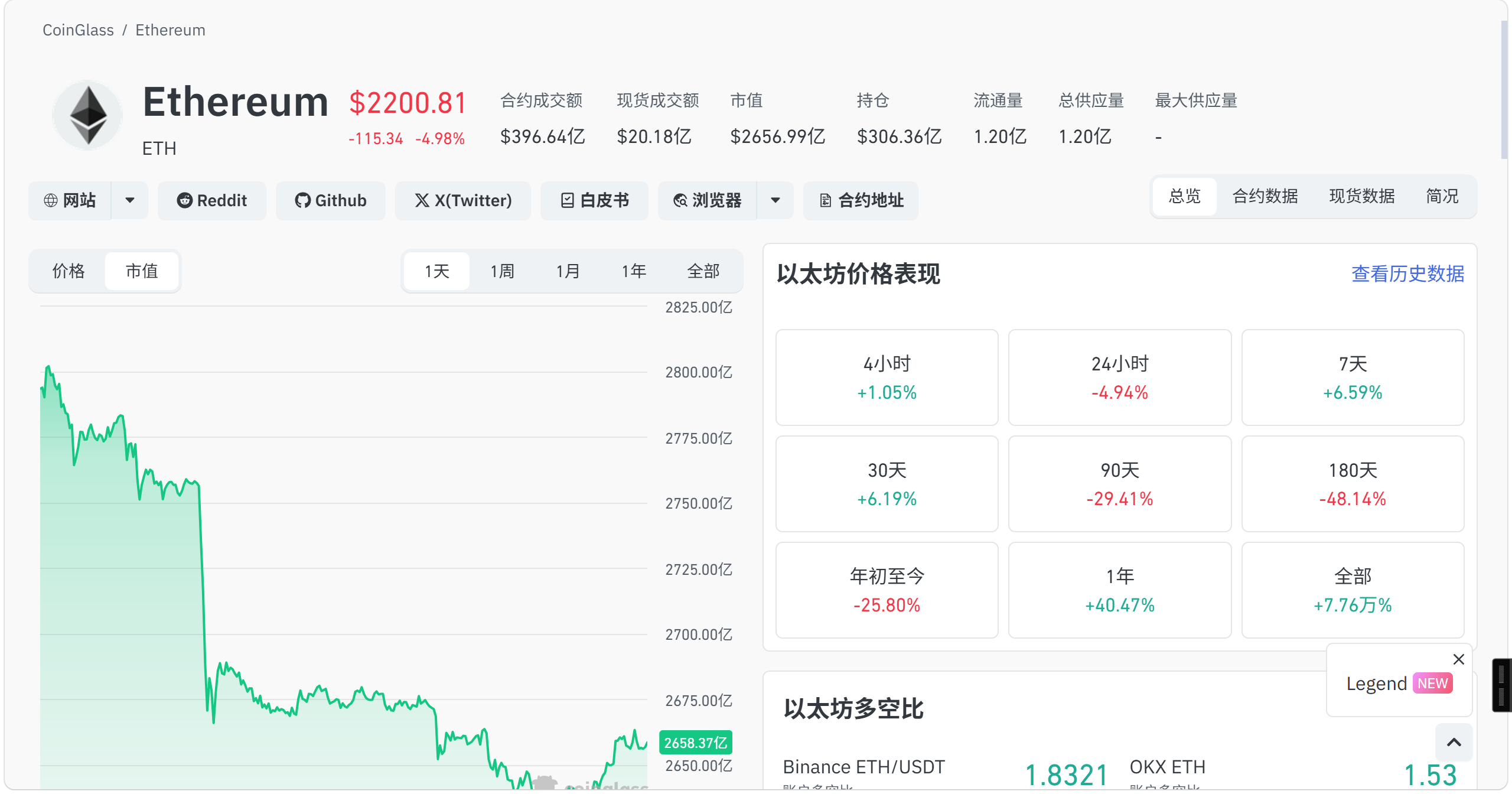The width and height of the screenshot is (1512, 794).
Task: Open the 浏览器 explorer button
Action: coord(707,200)
